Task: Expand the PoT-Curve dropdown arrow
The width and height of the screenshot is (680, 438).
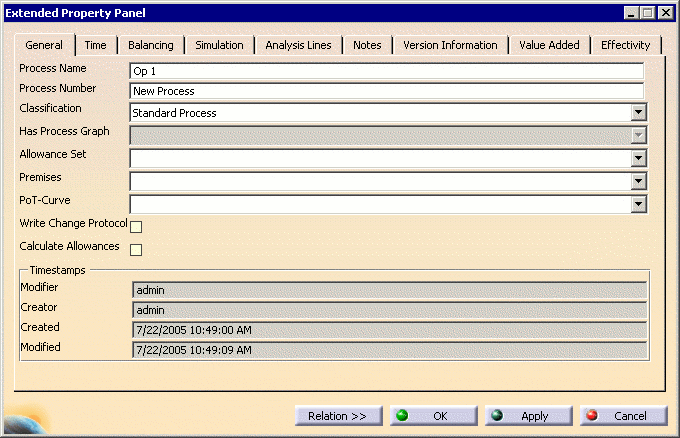Action: tap(638, 204)
